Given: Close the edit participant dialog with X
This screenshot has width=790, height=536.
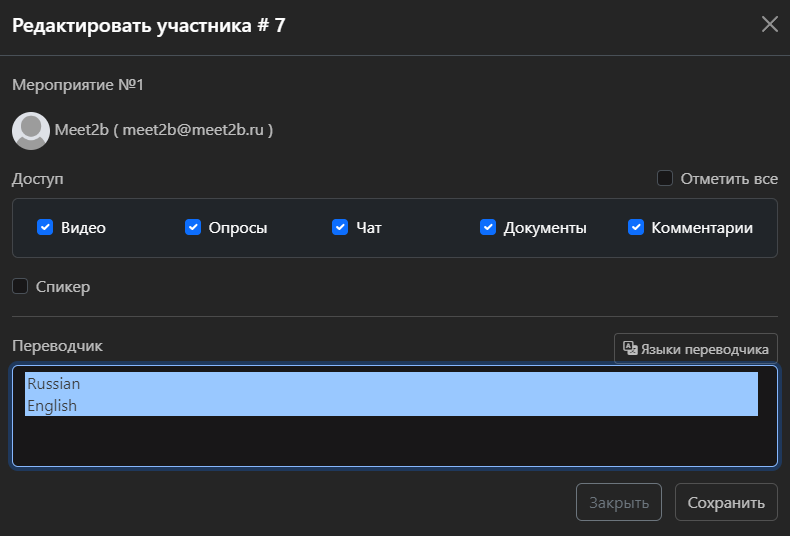Looking at the screenshot, I should [769, 25].
